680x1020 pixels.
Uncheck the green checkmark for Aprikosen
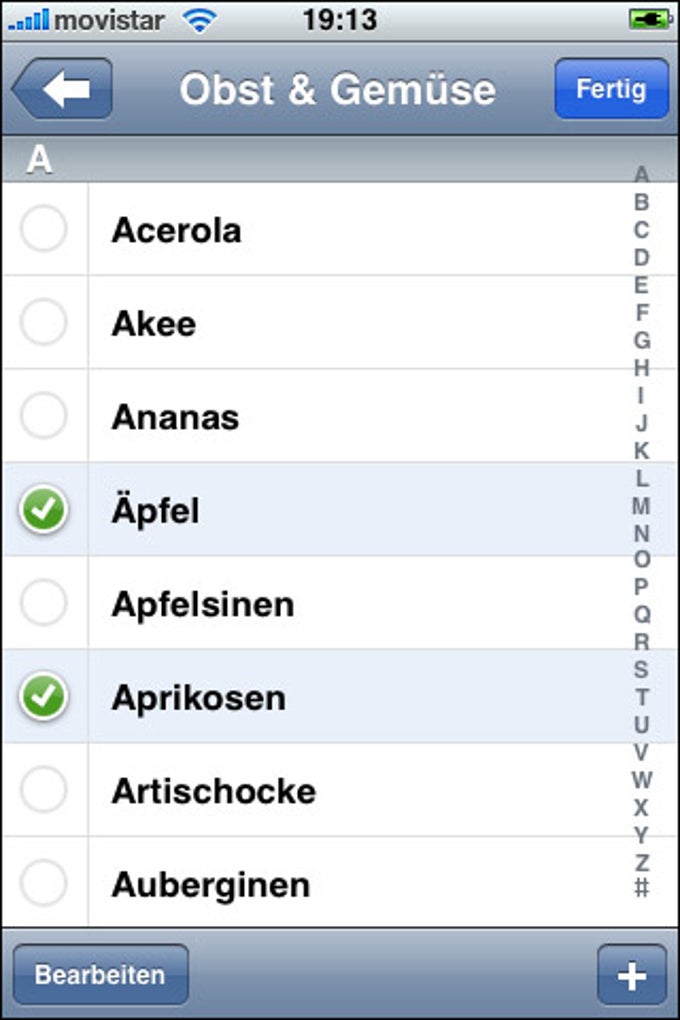(44, 697)
